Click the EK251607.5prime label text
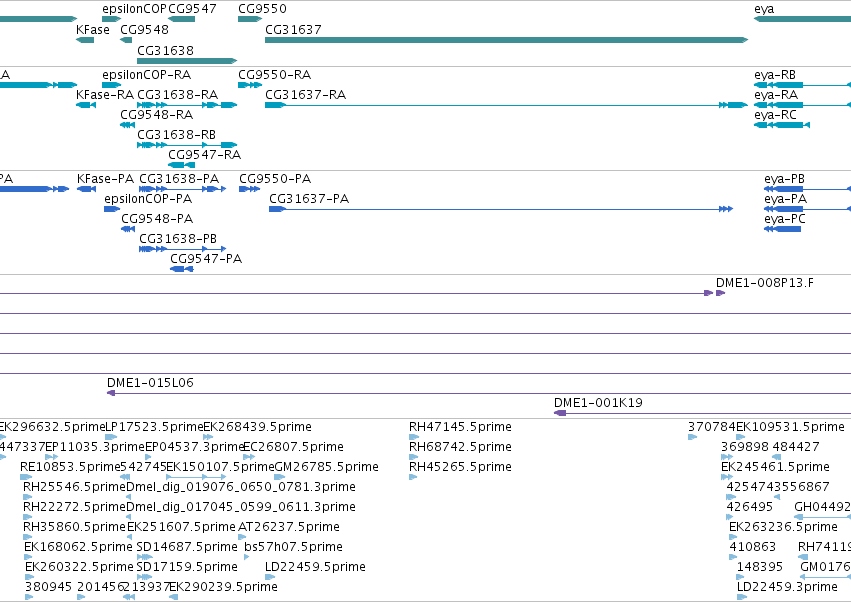Viewport: 851px width, 602px height. [x=181, y=527]
